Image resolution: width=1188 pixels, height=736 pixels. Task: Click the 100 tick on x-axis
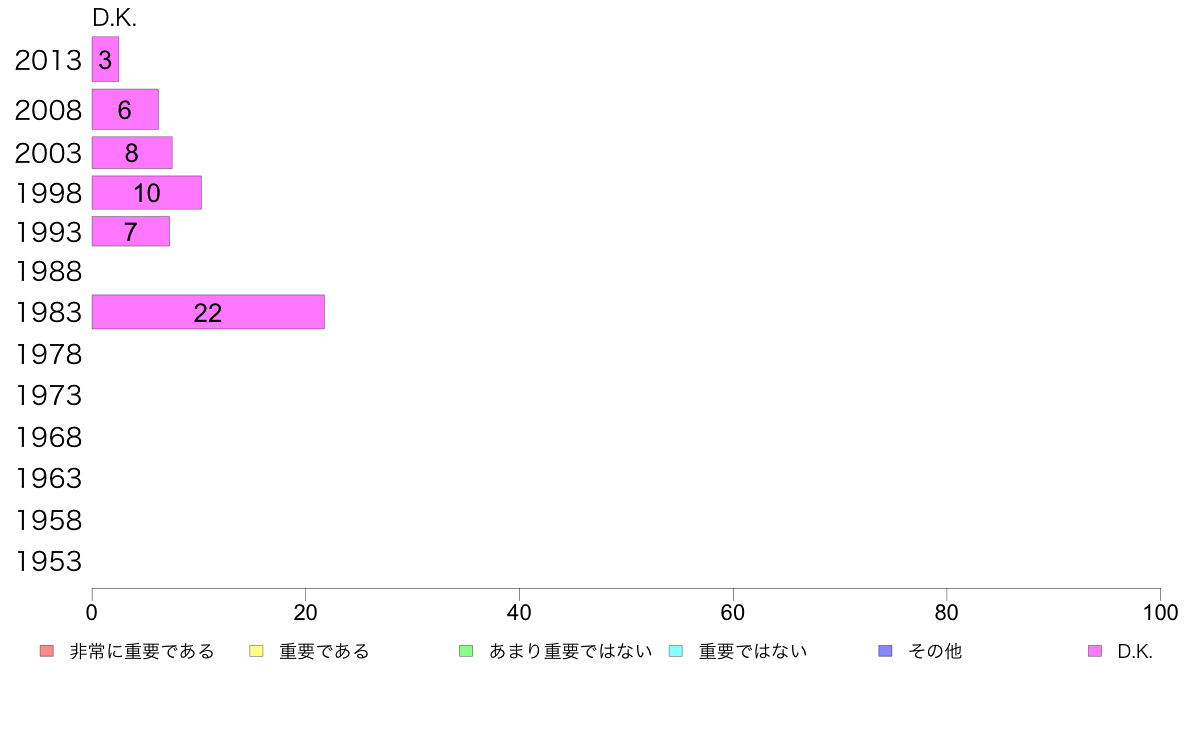(1160, 612)
